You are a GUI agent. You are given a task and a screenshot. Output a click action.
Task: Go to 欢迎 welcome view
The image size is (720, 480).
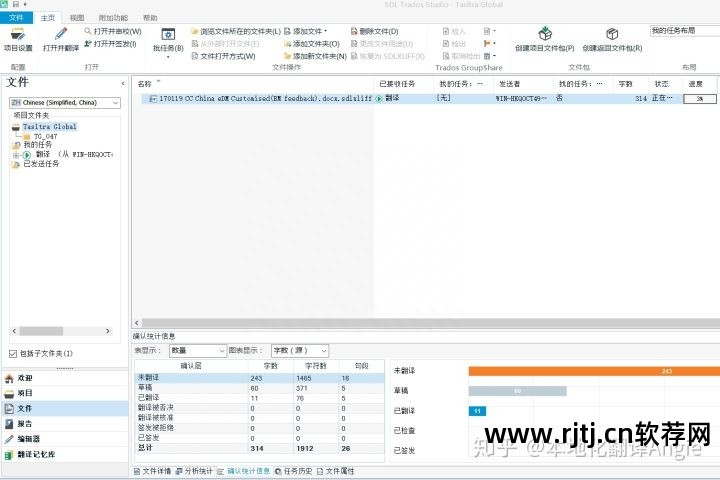coord(65,378)
